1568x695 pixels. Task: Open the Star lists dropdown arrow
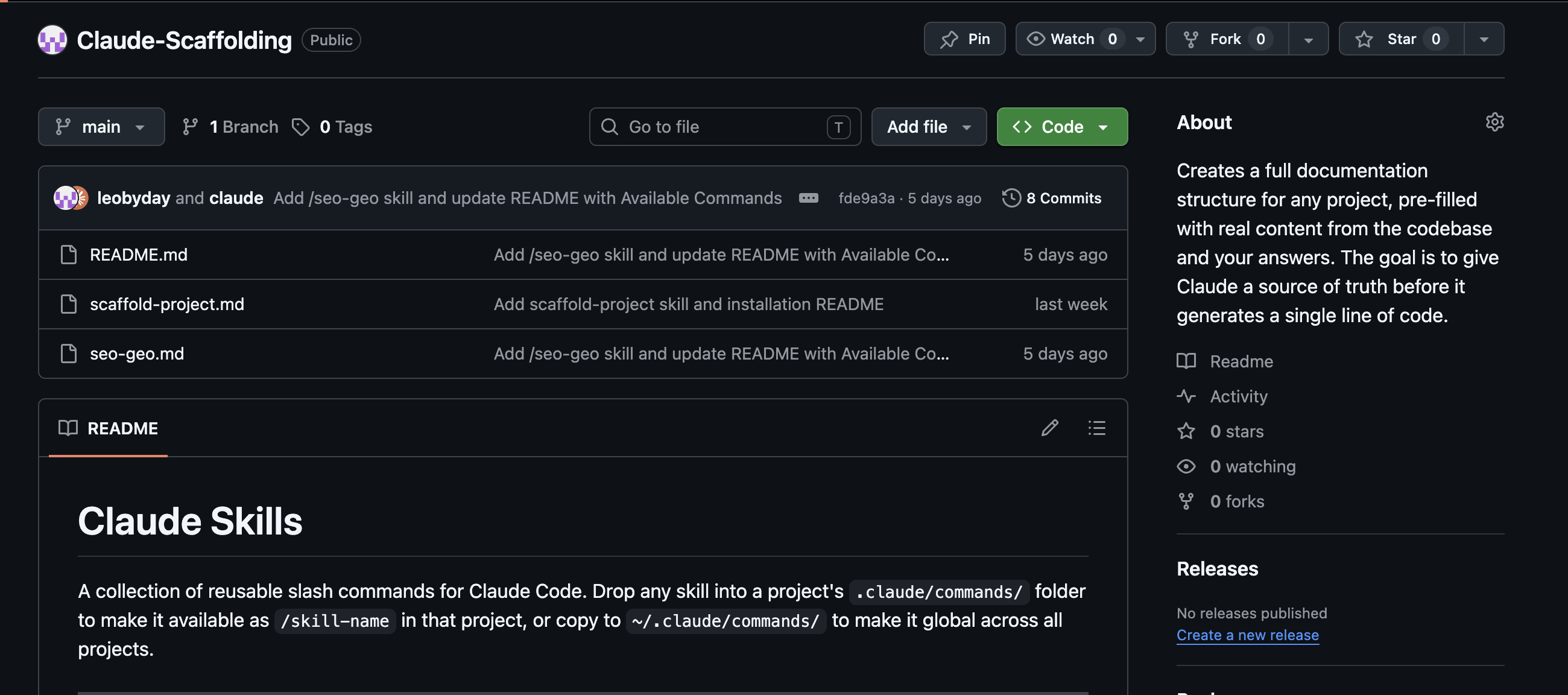[1484, 40]
